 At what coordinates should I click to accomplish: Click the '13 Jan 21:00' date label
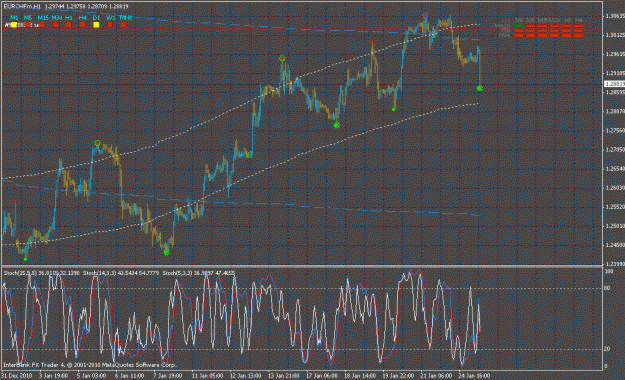pyautogui.click(x=283, y=376)
